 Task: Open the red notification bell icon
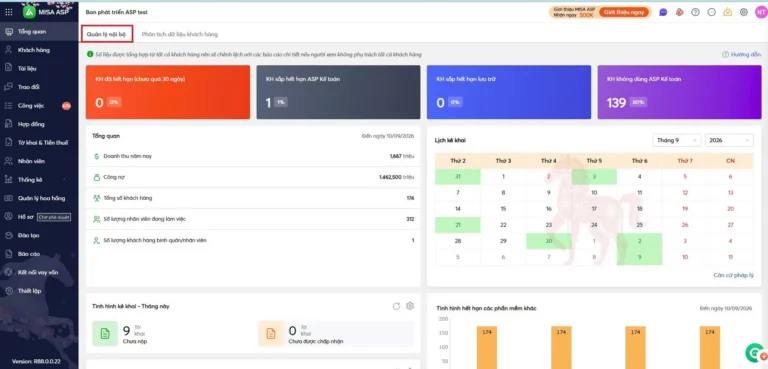click(679, 12)
